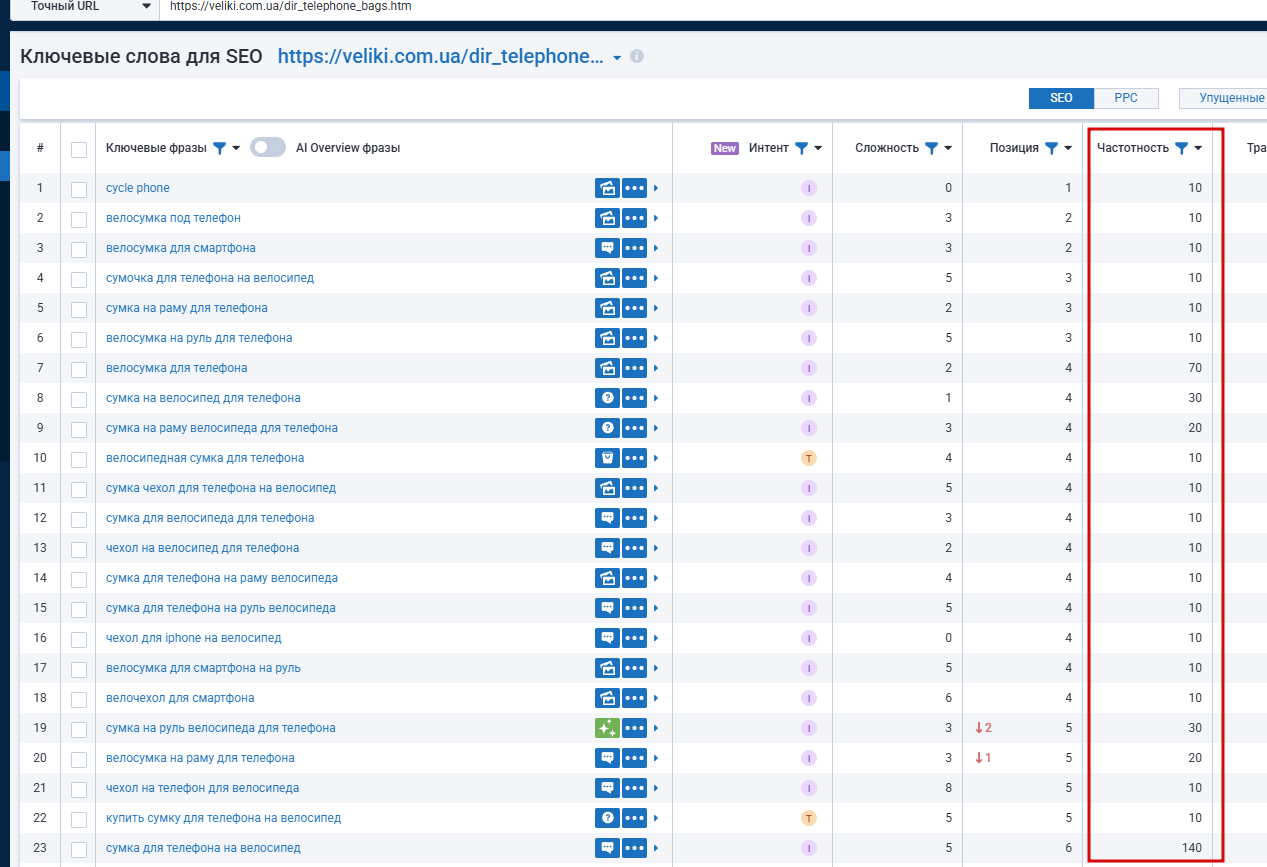The height and width of the screenshot is (867, 1267).
Task: Click frequency value 70 for 'велосумка для телефона'
Action: point(1195,368)
